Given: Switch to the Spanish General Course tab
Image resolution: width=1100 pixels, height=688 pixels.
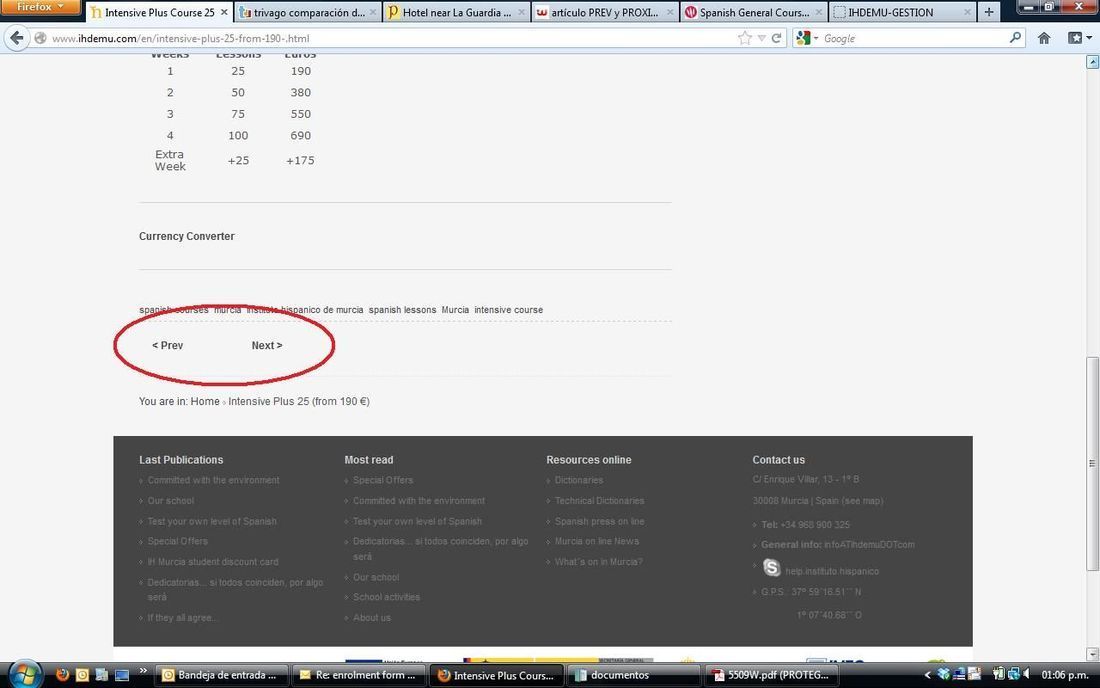Looking at the screenshot, I should [x=754, y=12].
